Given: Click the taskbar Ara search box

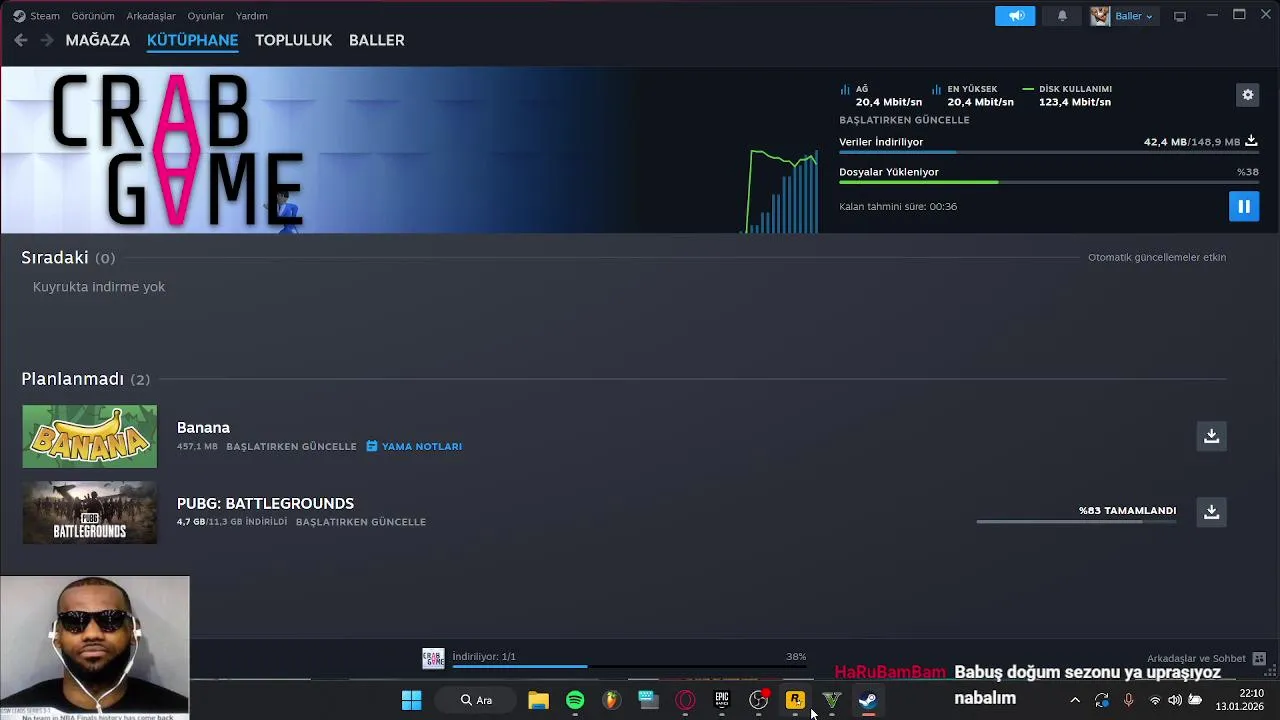Looking at the screenshot, I should tap(476, 700).
